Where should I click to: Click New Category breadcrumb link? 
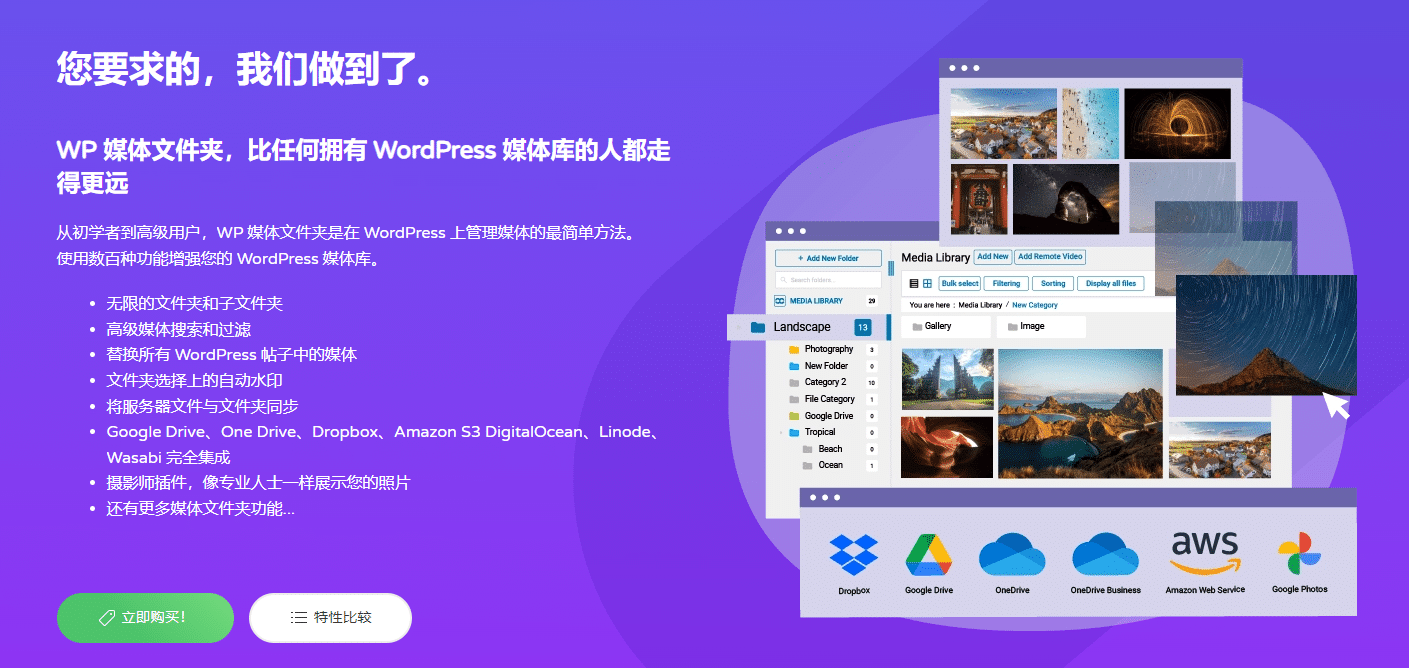point(1034,305)
